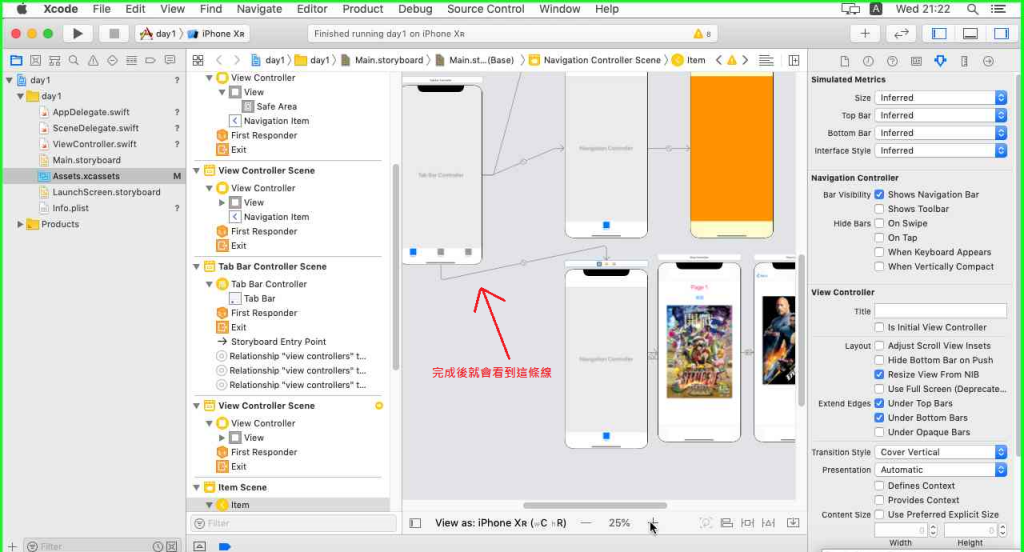Zoom in the storyboard canvas
Image resolution: width=1024 pixels, height=552 pixels.
point(652,523)
